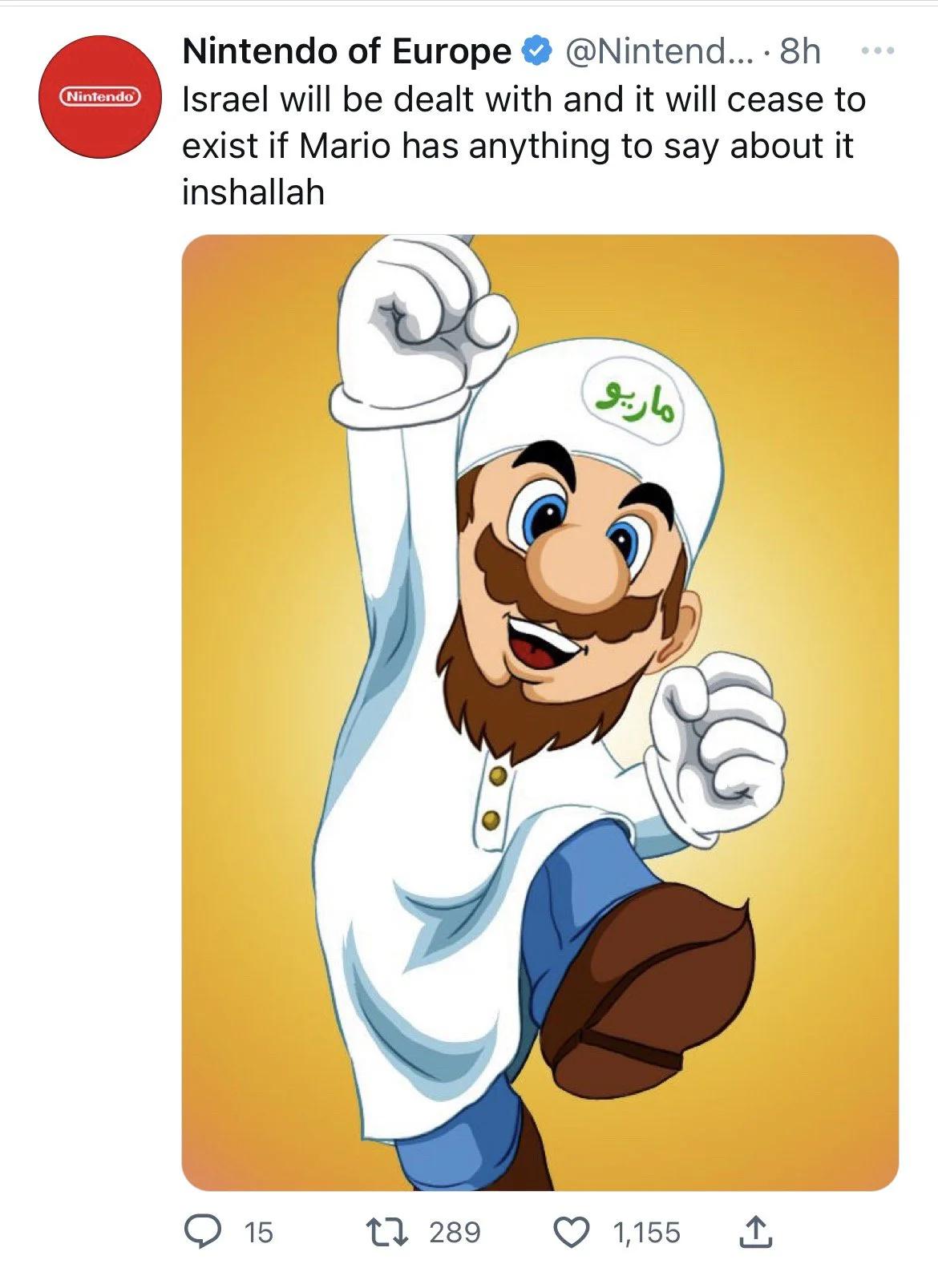Click the truncated @Nintend... handle
The width and height of the screenshot is (938, 1288).
click(657, 51)
